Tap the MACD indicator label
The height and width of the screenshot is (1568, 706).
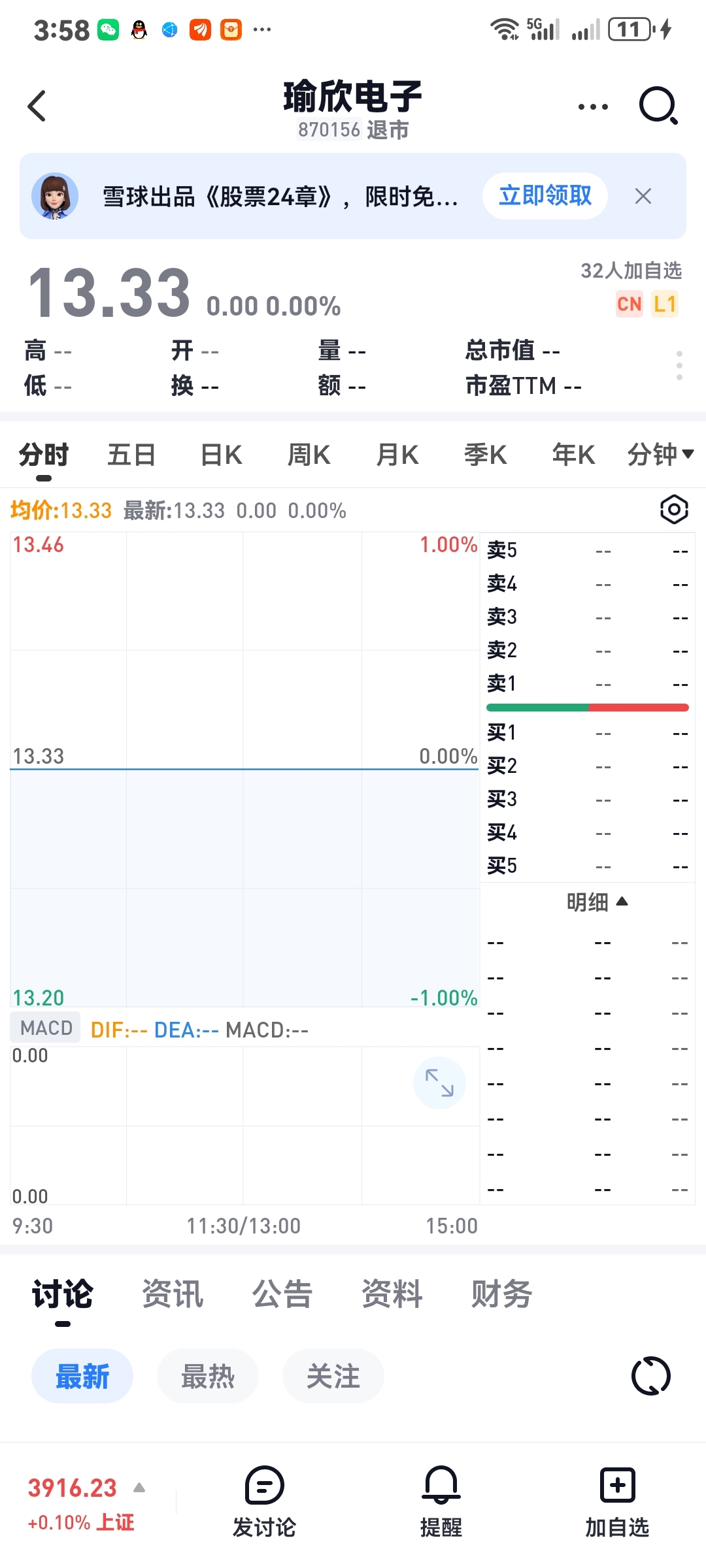click(x=46, y=1028)
